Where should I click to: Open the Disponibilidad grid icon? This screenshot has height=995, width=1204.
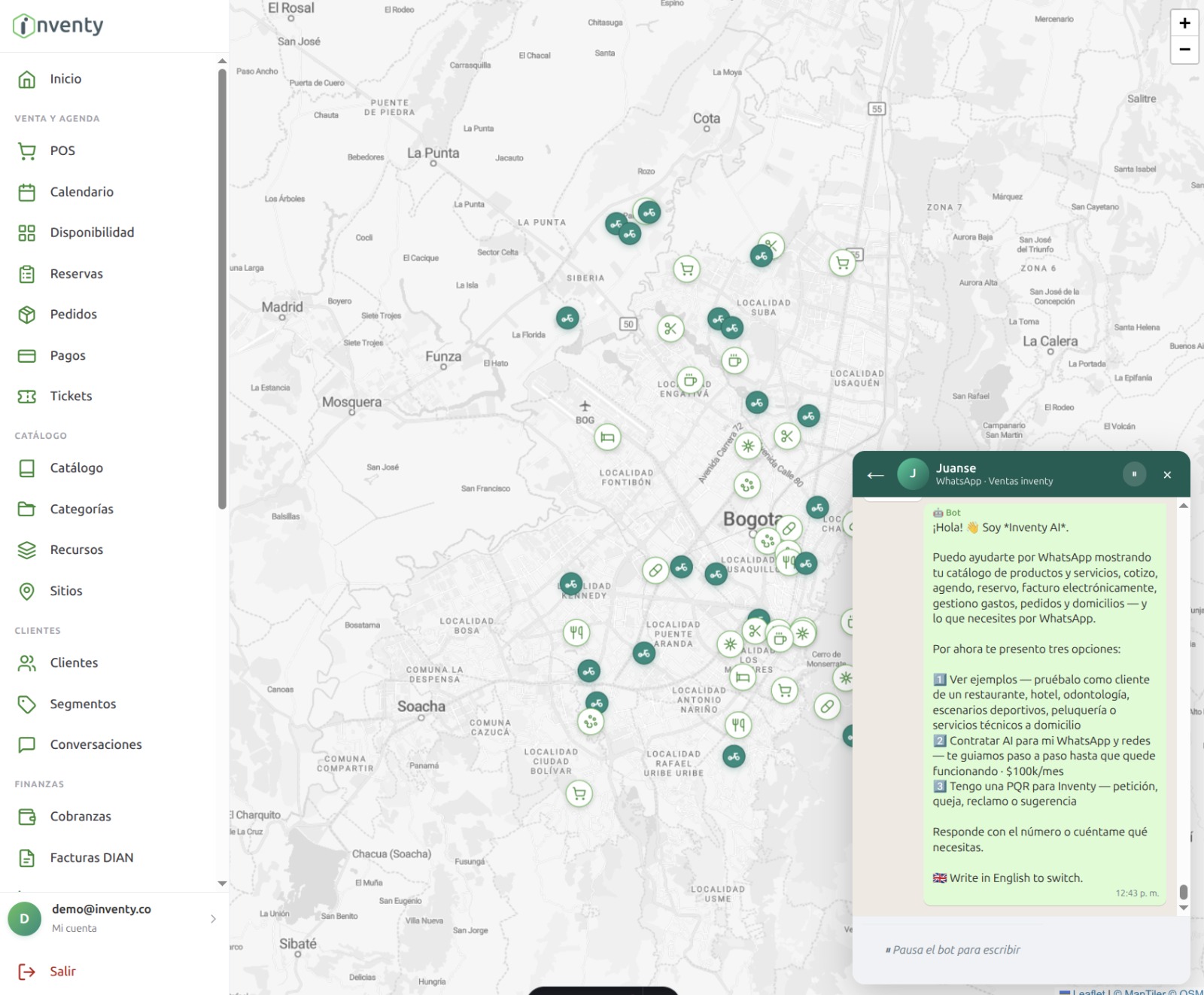click(27, 233)
